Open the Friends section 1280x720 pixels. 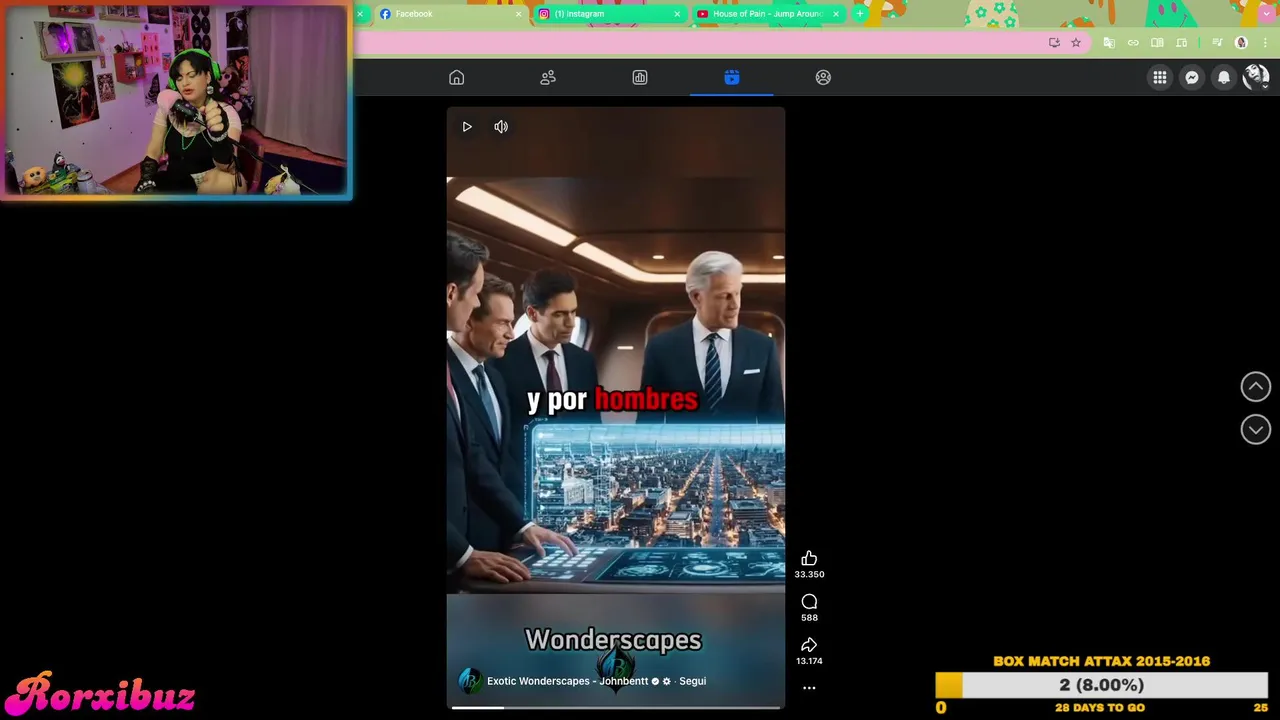[x=548, y=78]
